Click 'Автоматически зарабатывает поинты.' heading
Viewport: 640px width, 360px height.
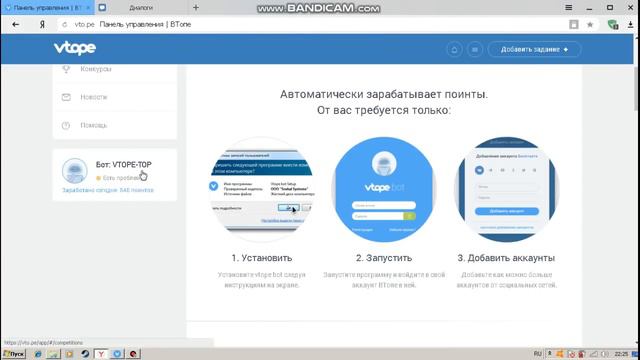(x=384, y=94)
